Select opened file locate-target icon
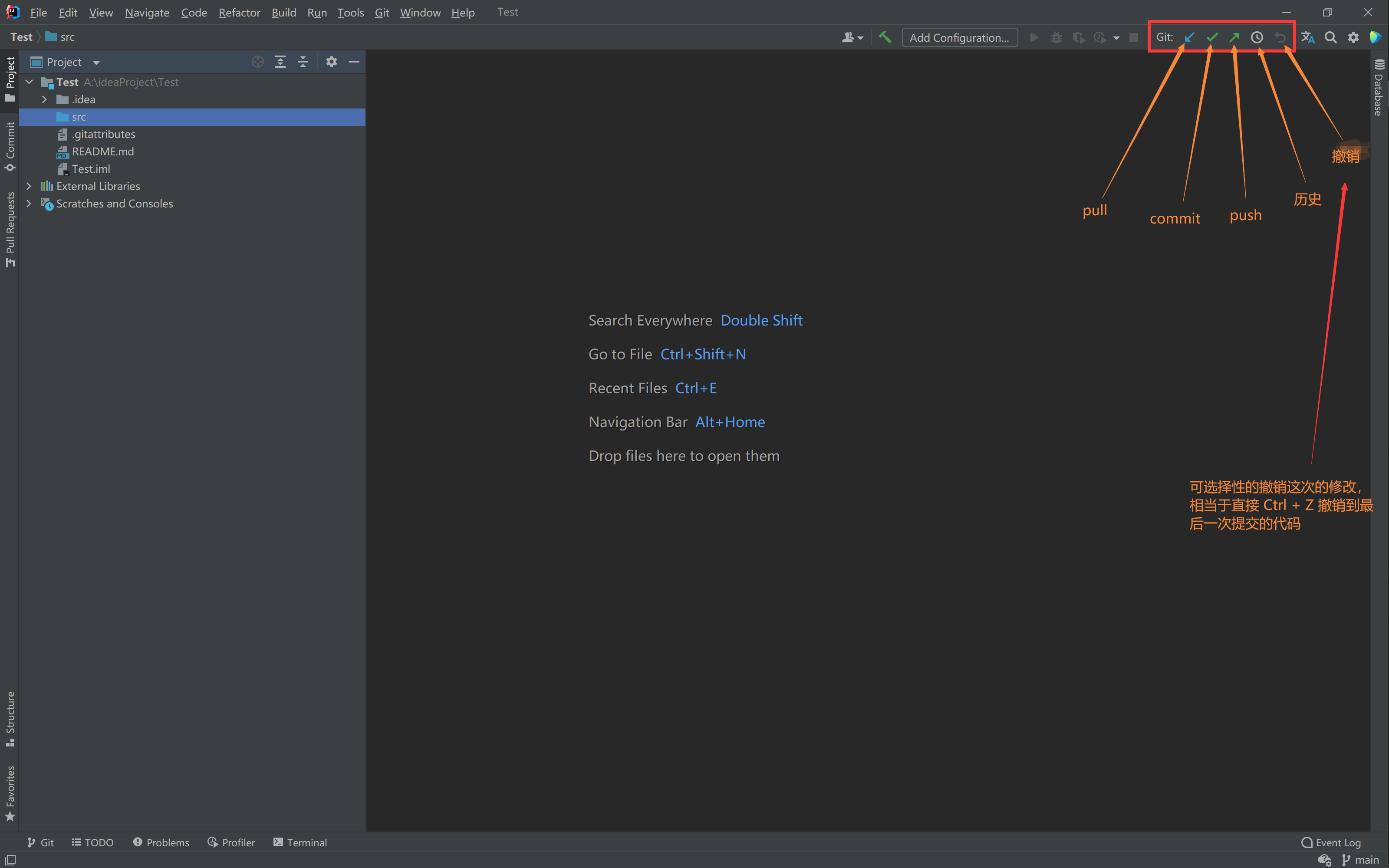This screenshot has width=1389, height=868. pos(258,62)
